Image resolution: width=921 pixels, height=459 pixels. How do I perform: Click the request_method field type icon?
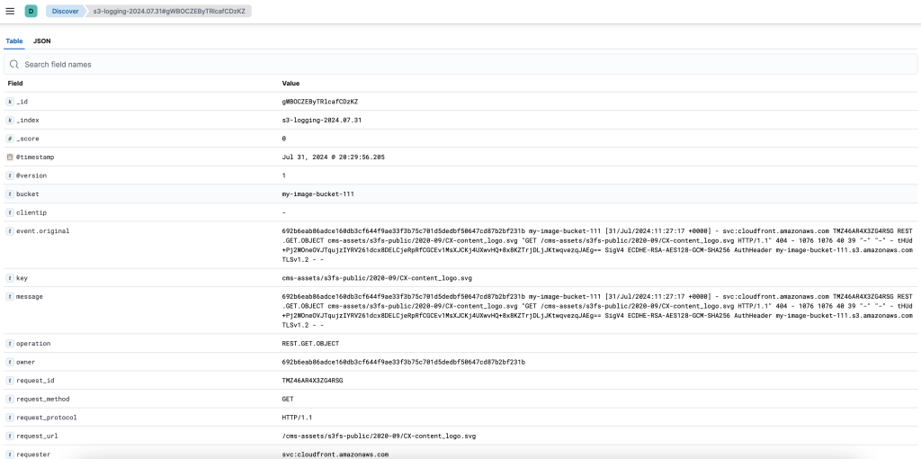click(x=9, y=399)
